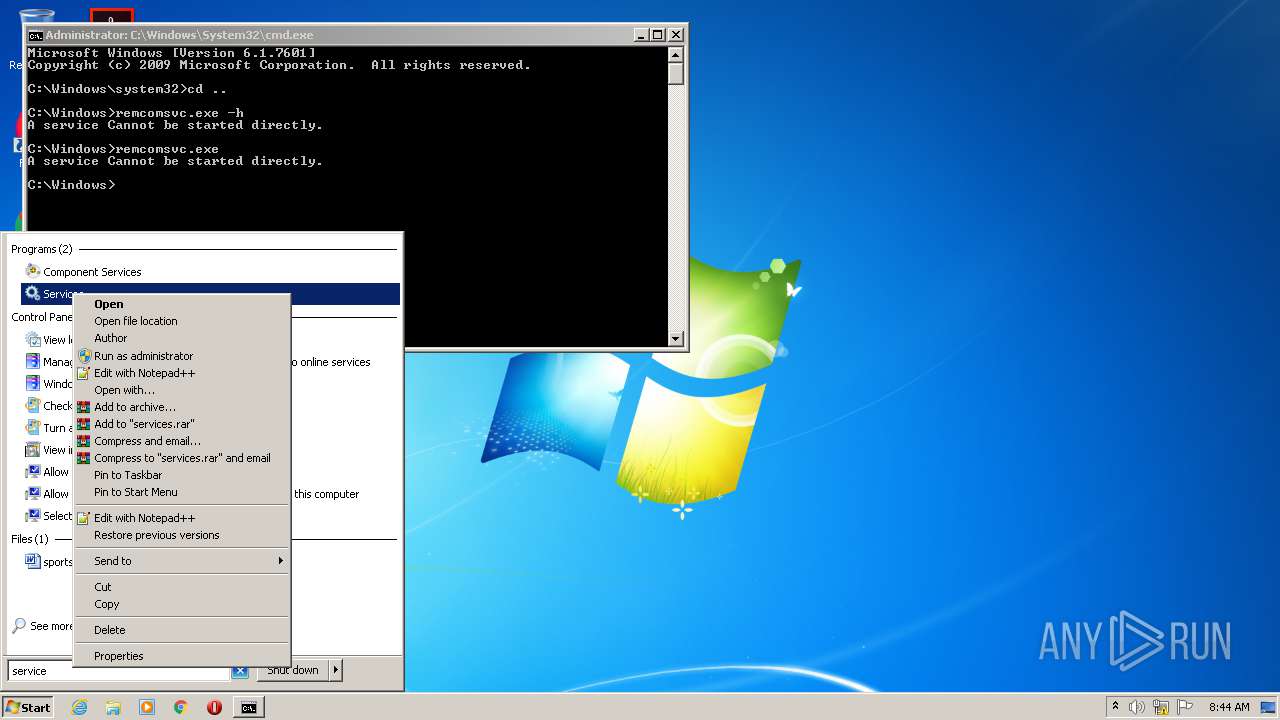Open Windows Explorer folder icon in taskbar
1280x720 pixels.
click(x=113, y=707)
